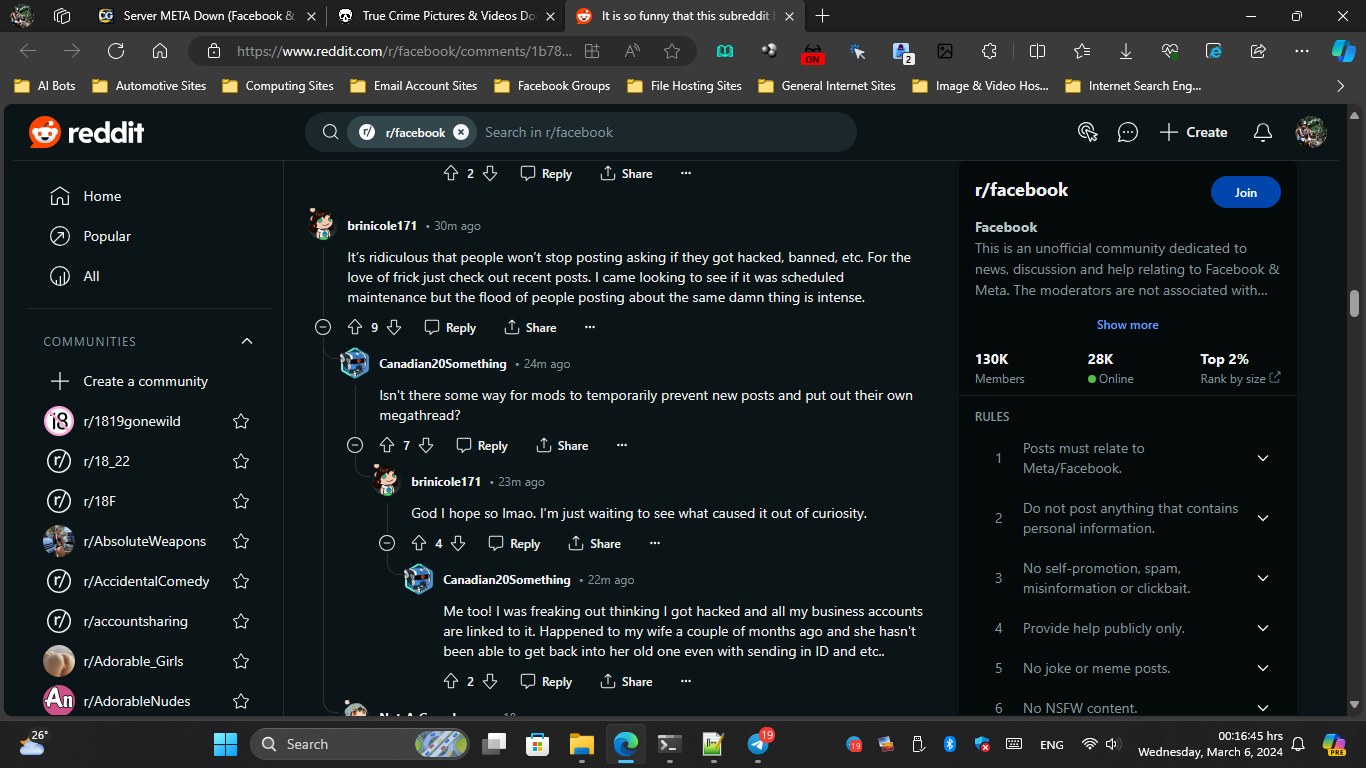Collapse the COMMUNITIES section chevron

click(247, 341)
